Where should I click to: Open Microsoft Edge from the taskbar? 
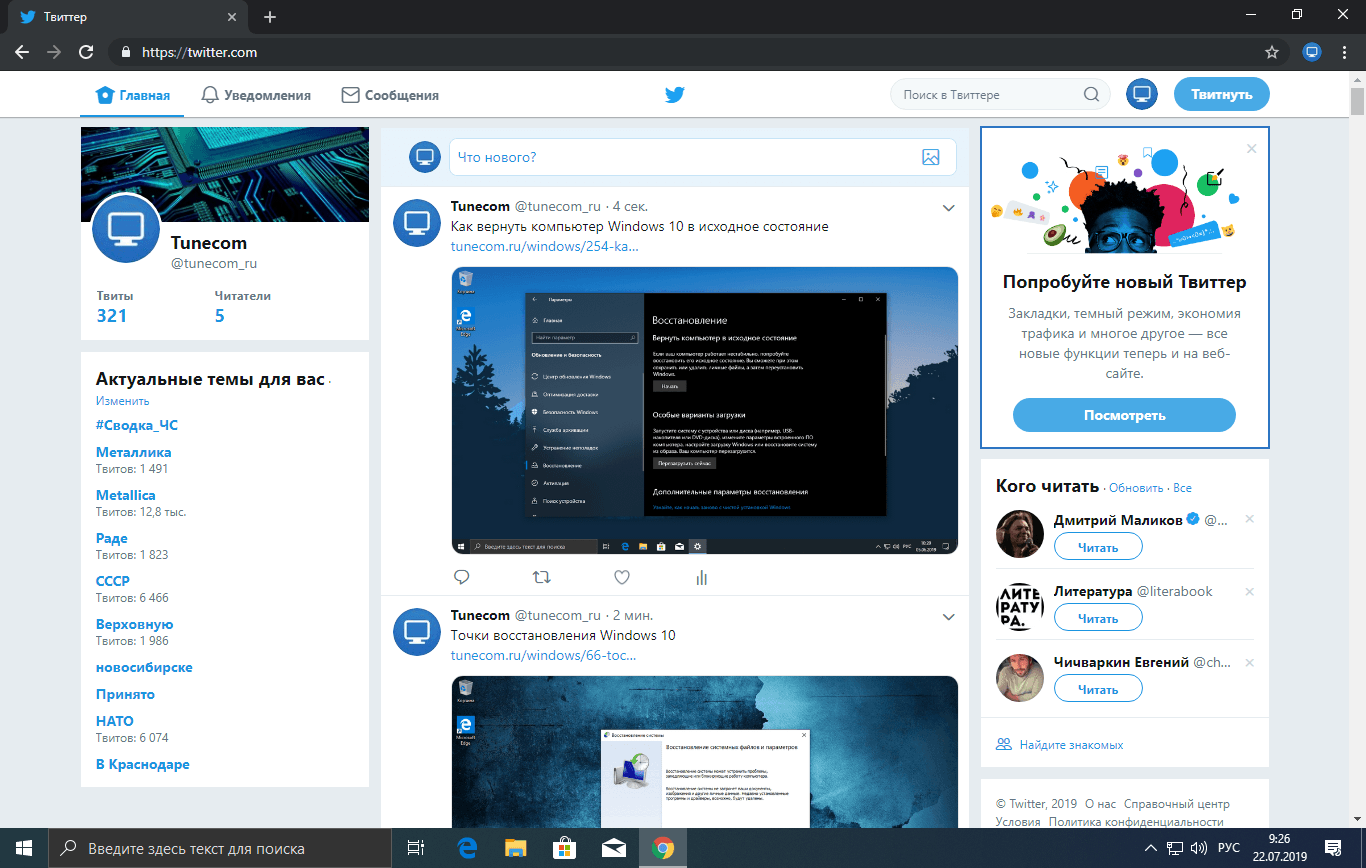[467, 848]
